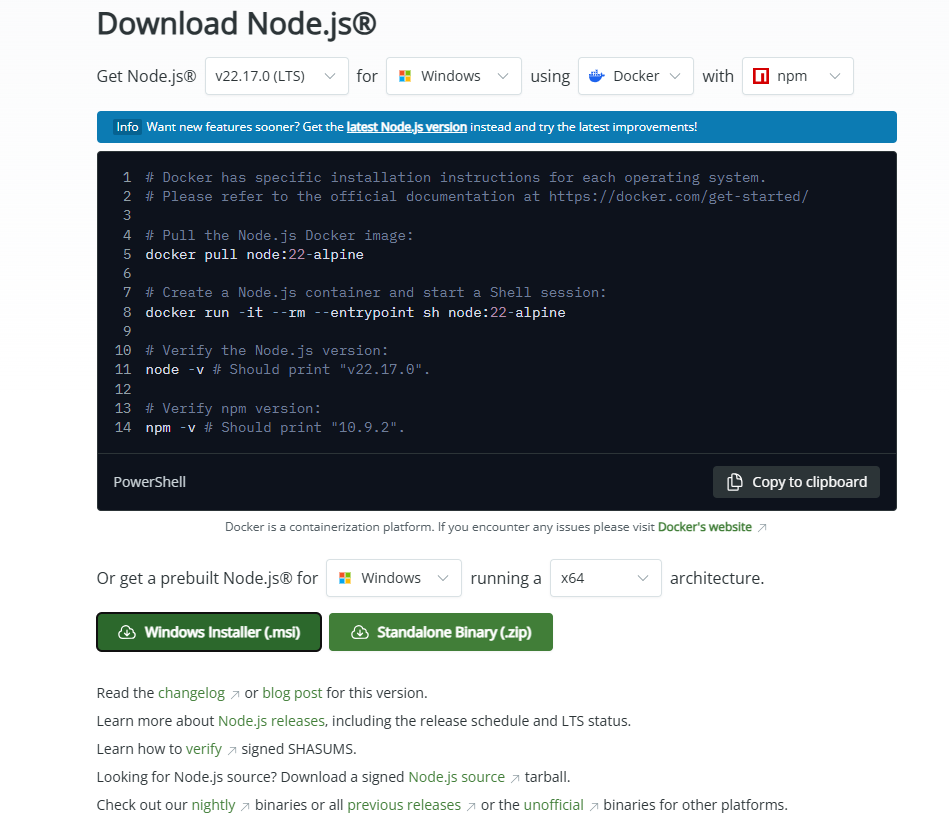Screen dimensions: 949x815
Task: Open the architecture dropdown showing x64
Action: pos(605,577)
